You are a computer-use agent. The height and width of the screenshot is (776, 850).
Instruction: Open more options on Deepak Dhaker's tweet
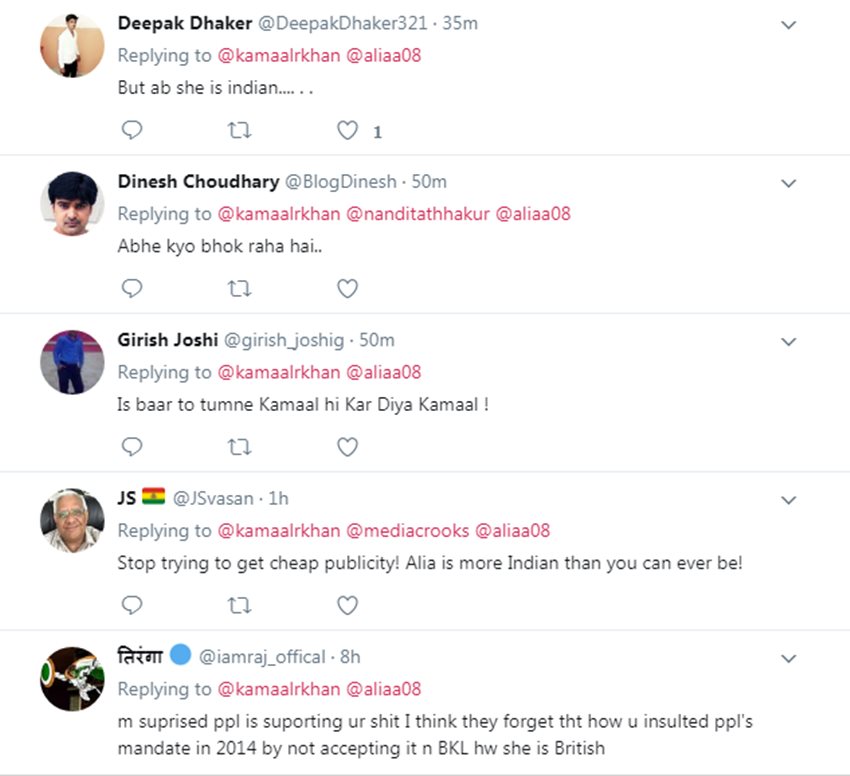[788, 25]
